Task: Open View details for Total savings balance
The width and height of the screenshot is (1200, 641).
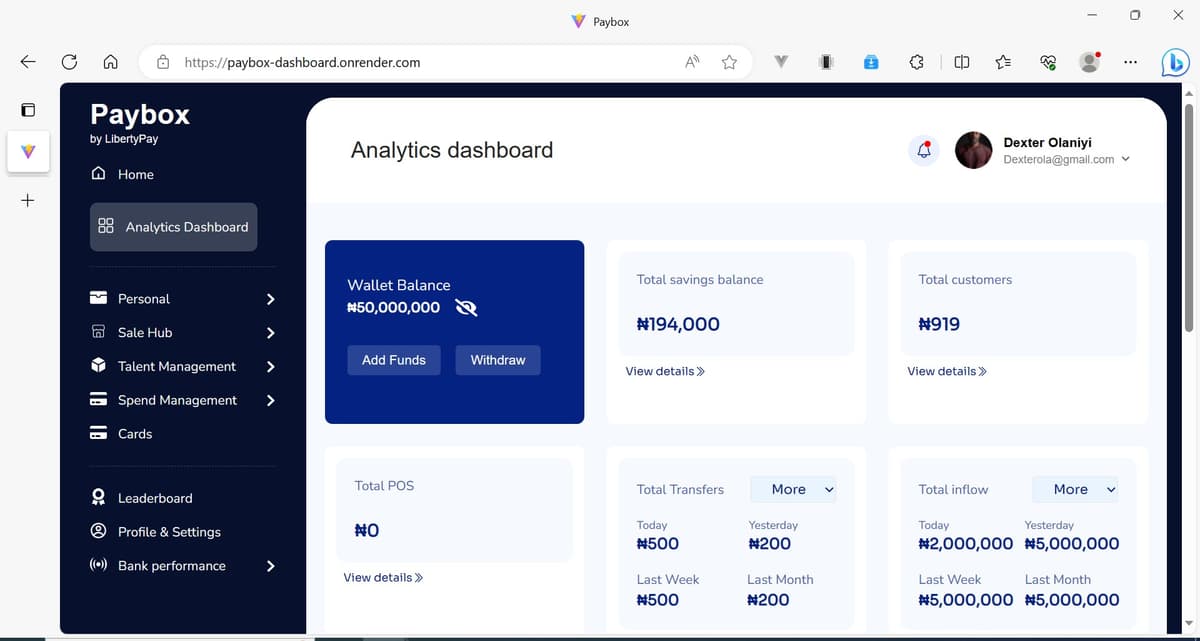Action: coord(664,371)
